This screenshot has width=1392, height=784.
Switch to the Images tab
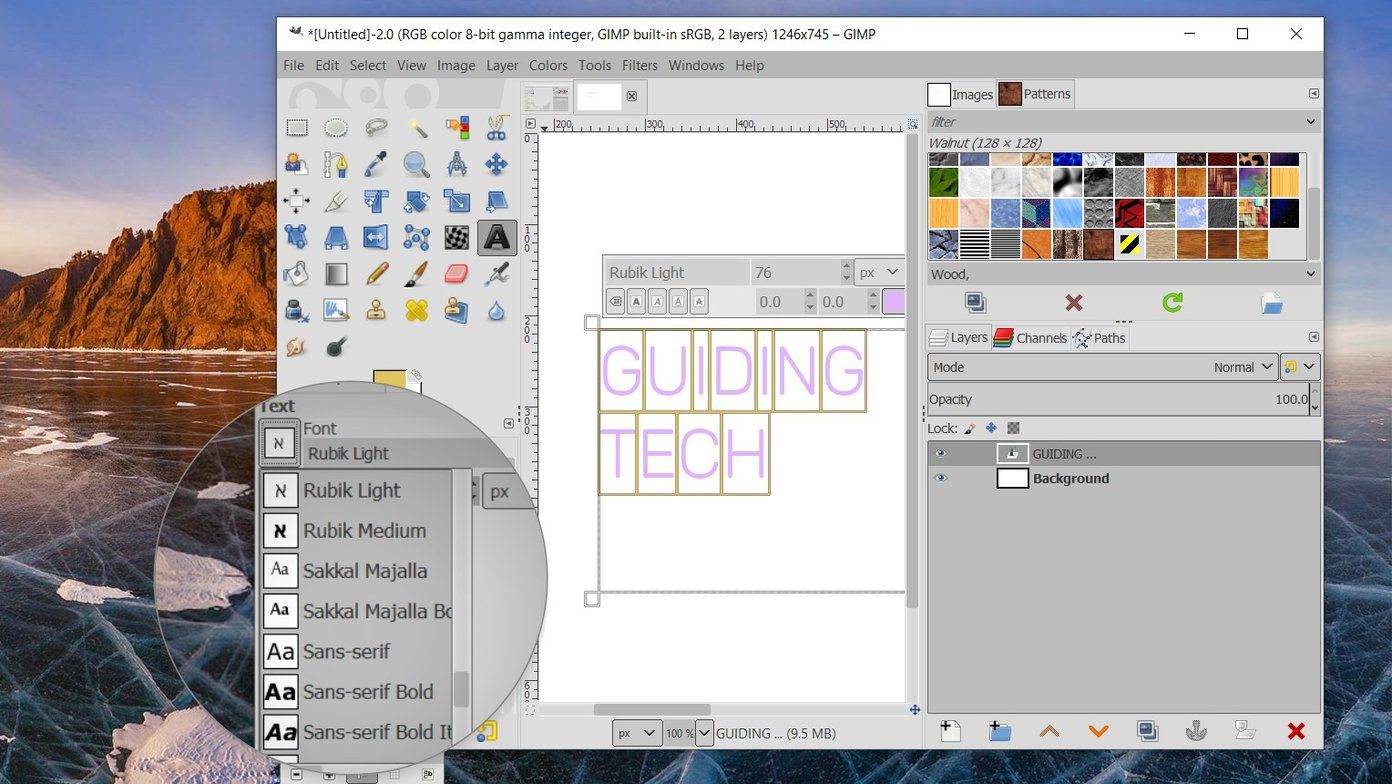pos(961,94)
